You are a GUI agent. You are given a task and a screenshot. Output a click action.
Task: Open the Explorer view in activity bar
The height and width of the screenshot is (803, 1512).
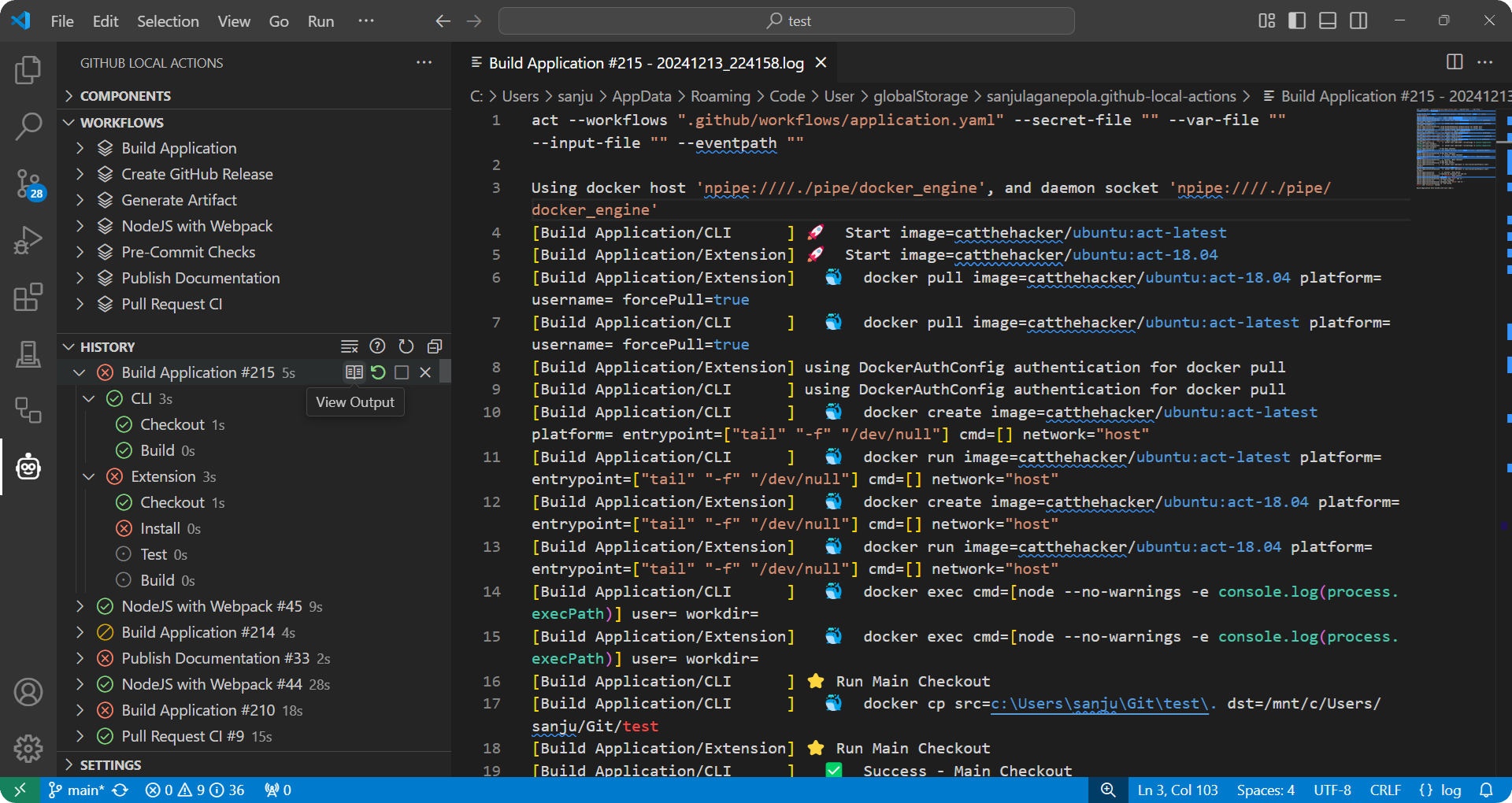28,71
